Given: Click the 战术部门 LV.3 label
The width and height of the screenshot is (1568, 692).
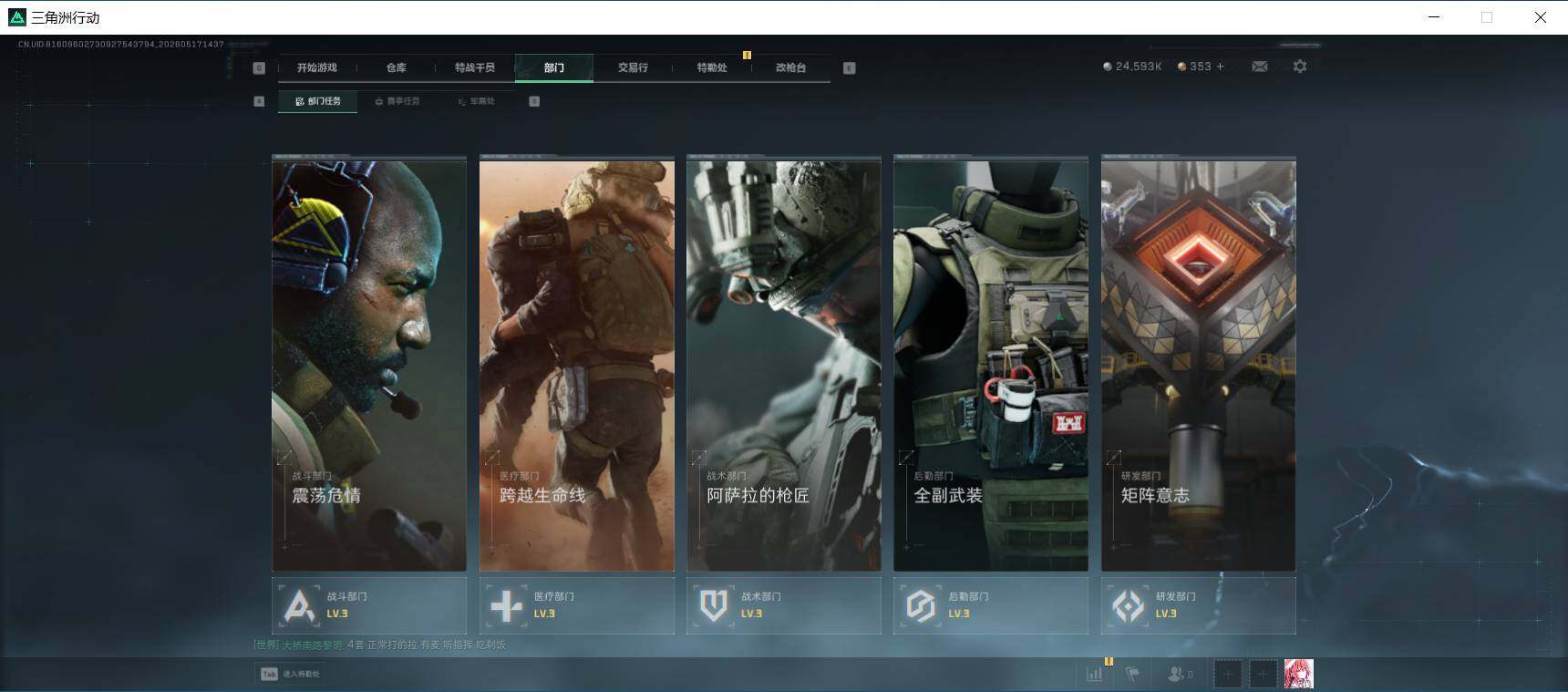Looking at the screenshot, I should 751,614.
